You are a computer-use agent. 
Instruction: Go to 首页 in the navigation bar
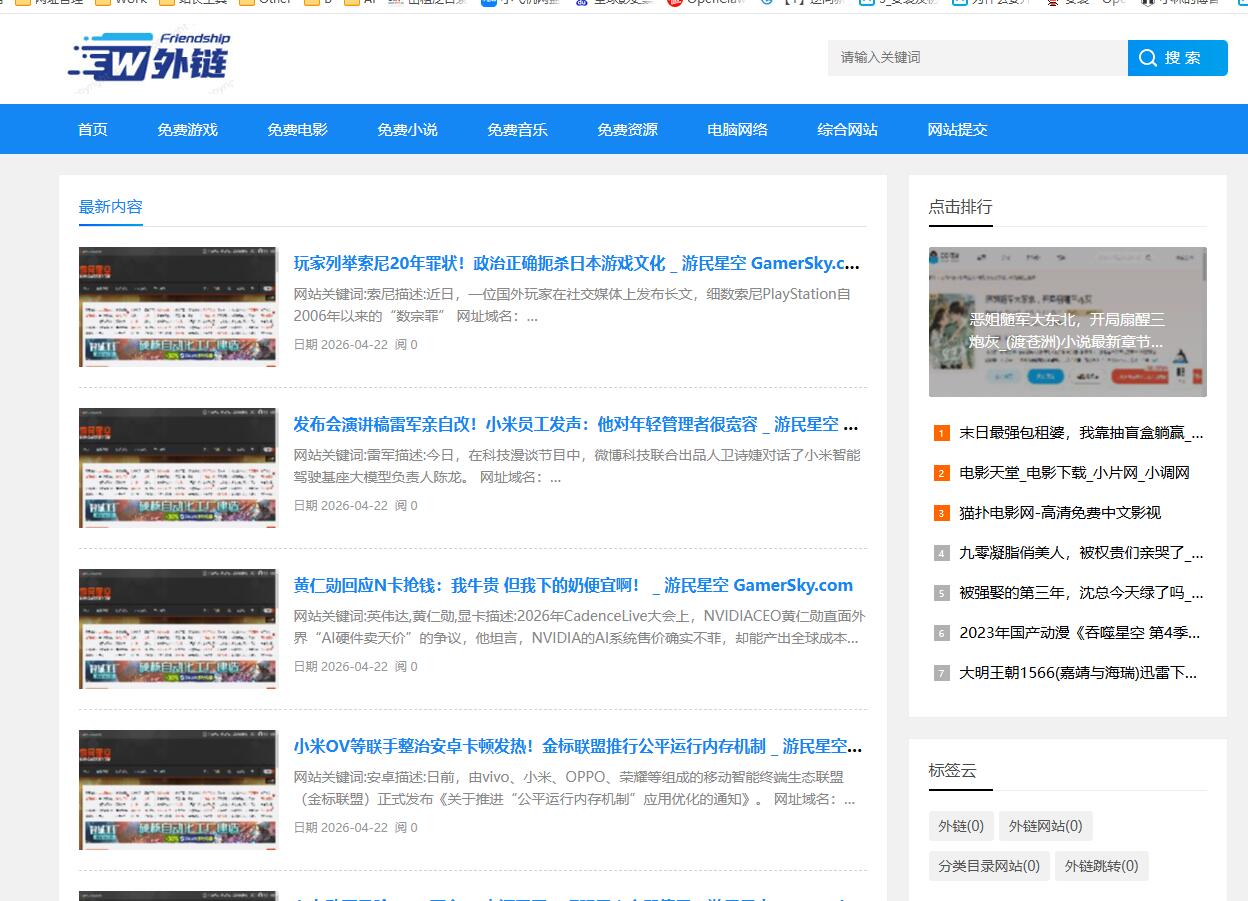pyautogui.click(x=92, y=129)
